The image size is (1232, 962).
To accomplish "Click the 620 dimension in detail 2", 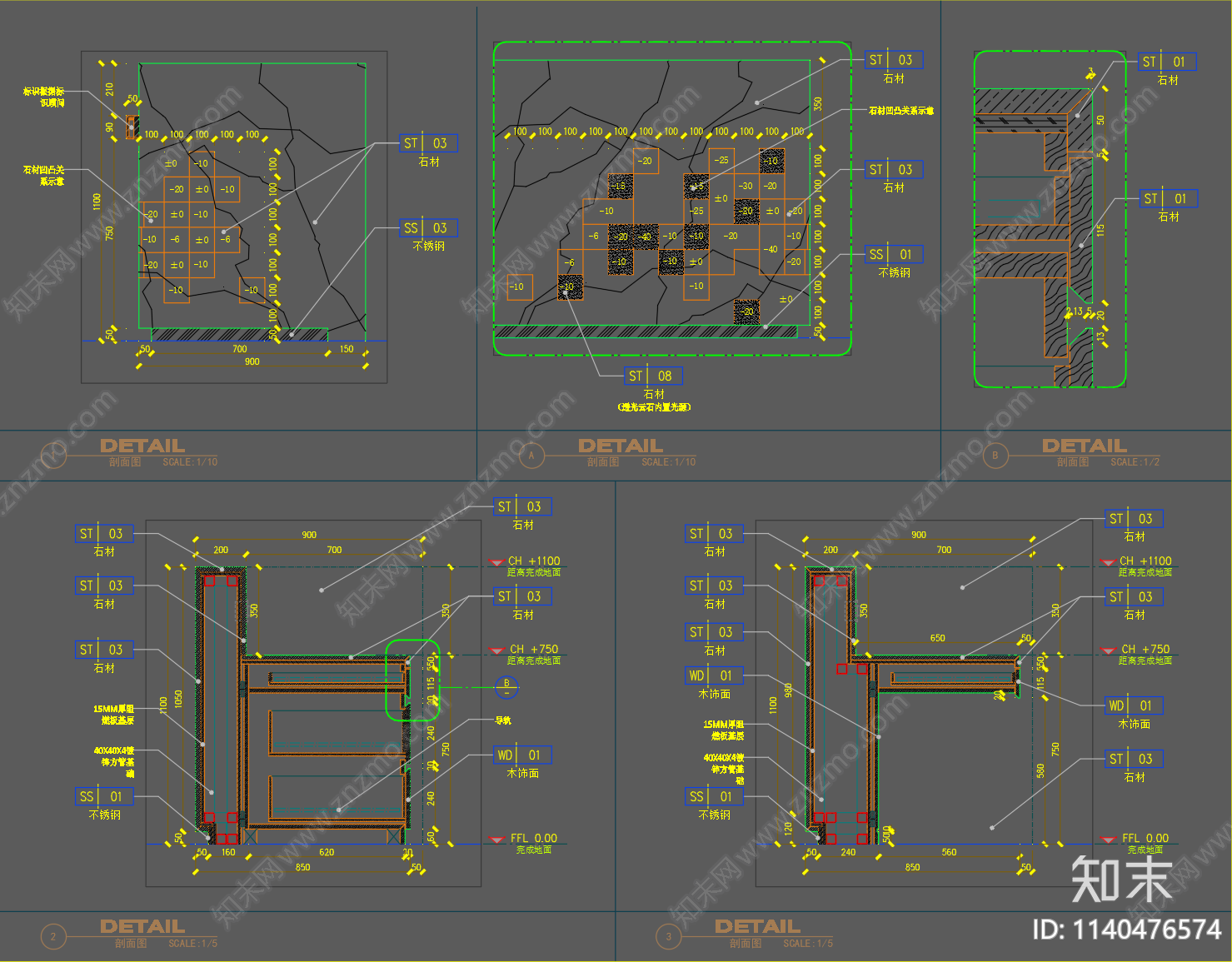I will 327,852.
